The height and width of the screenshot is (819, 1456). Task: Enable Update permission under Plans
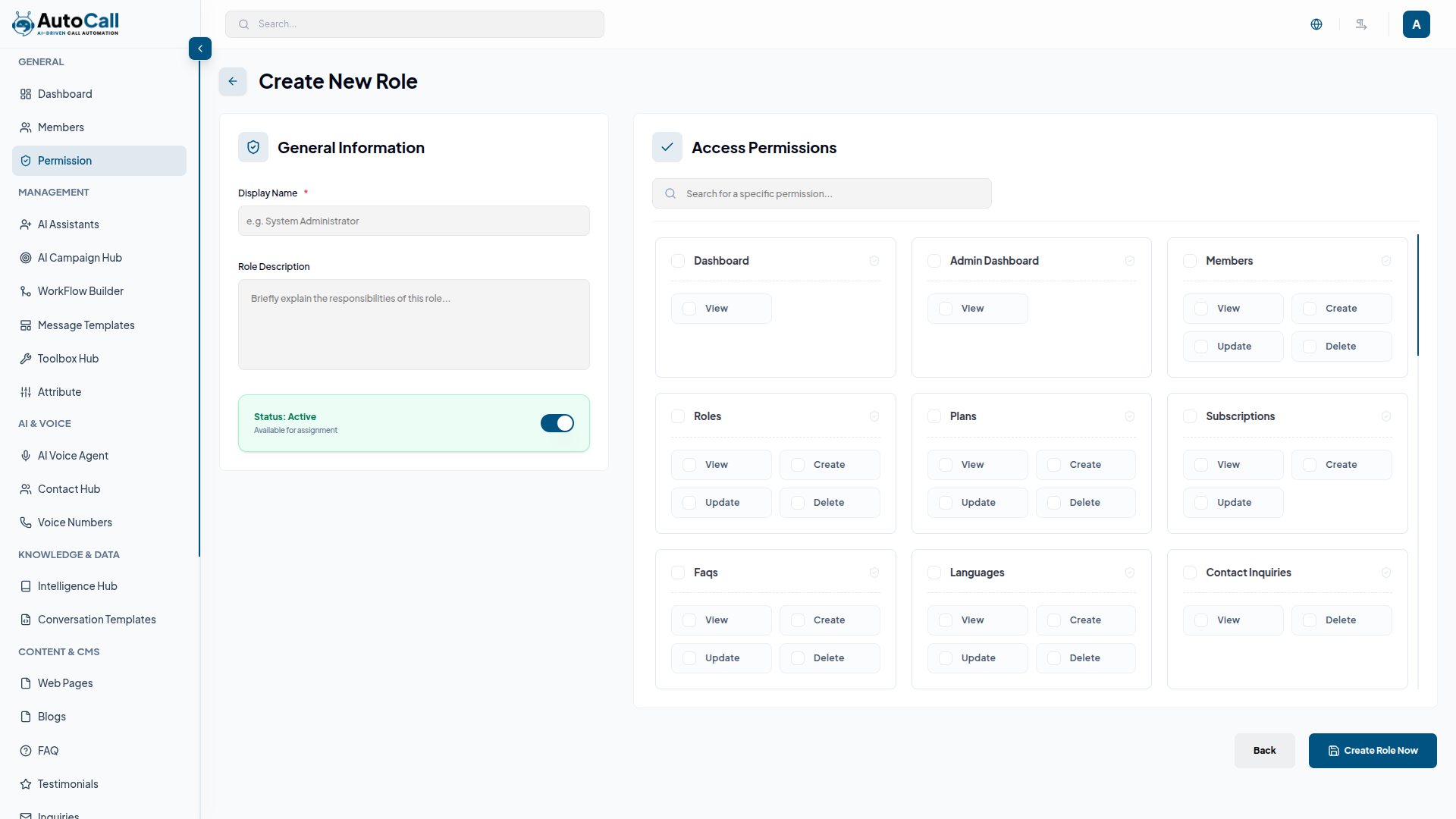click(x=946, y=503)
